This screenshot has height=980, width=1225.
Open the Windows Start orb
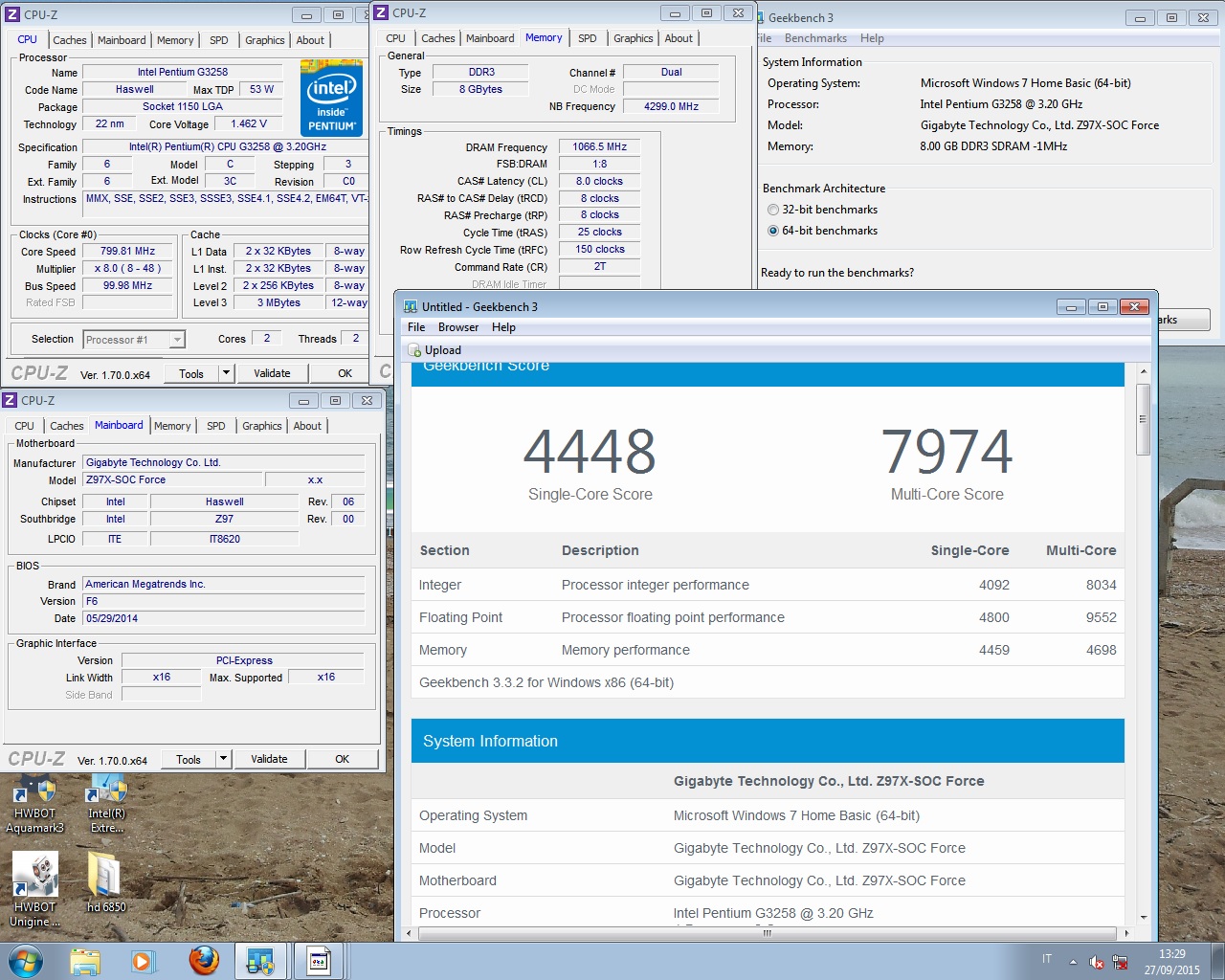tap(26, 961)
